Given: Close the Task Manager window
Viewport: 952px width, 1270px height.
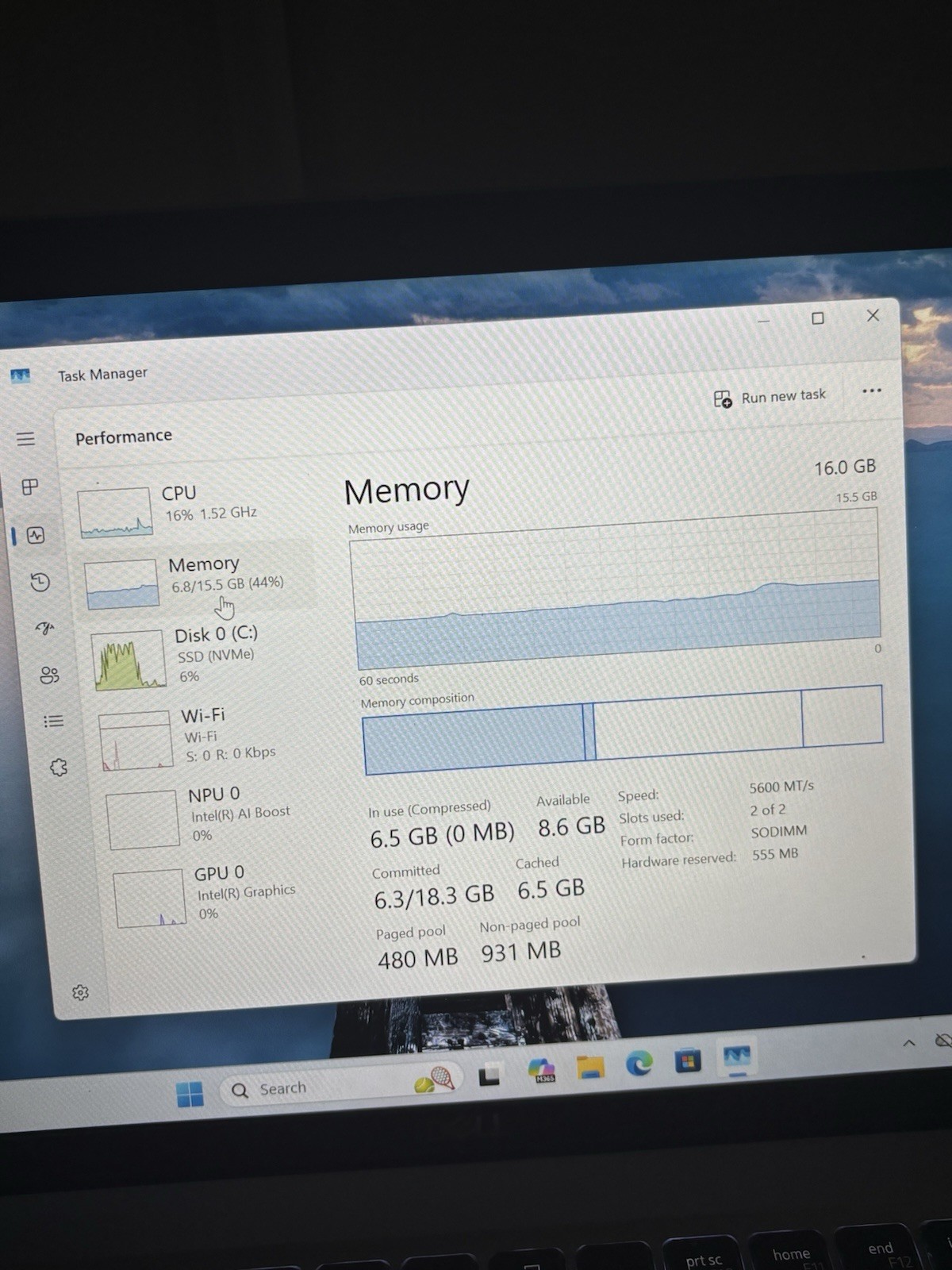Looking at the screenshot, I should 873,315.
